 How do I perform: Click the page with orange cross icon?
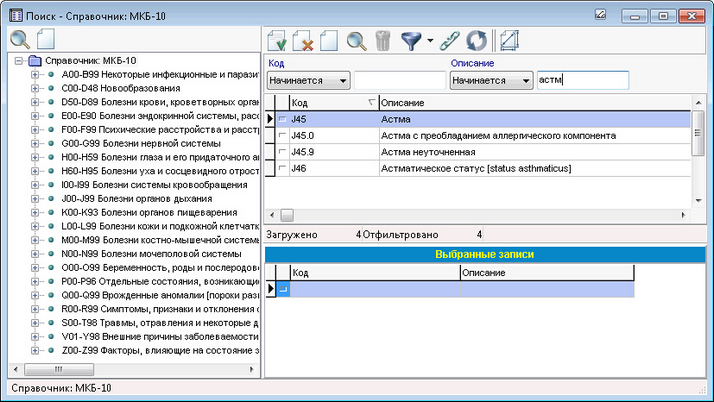[x=303, y=41]
